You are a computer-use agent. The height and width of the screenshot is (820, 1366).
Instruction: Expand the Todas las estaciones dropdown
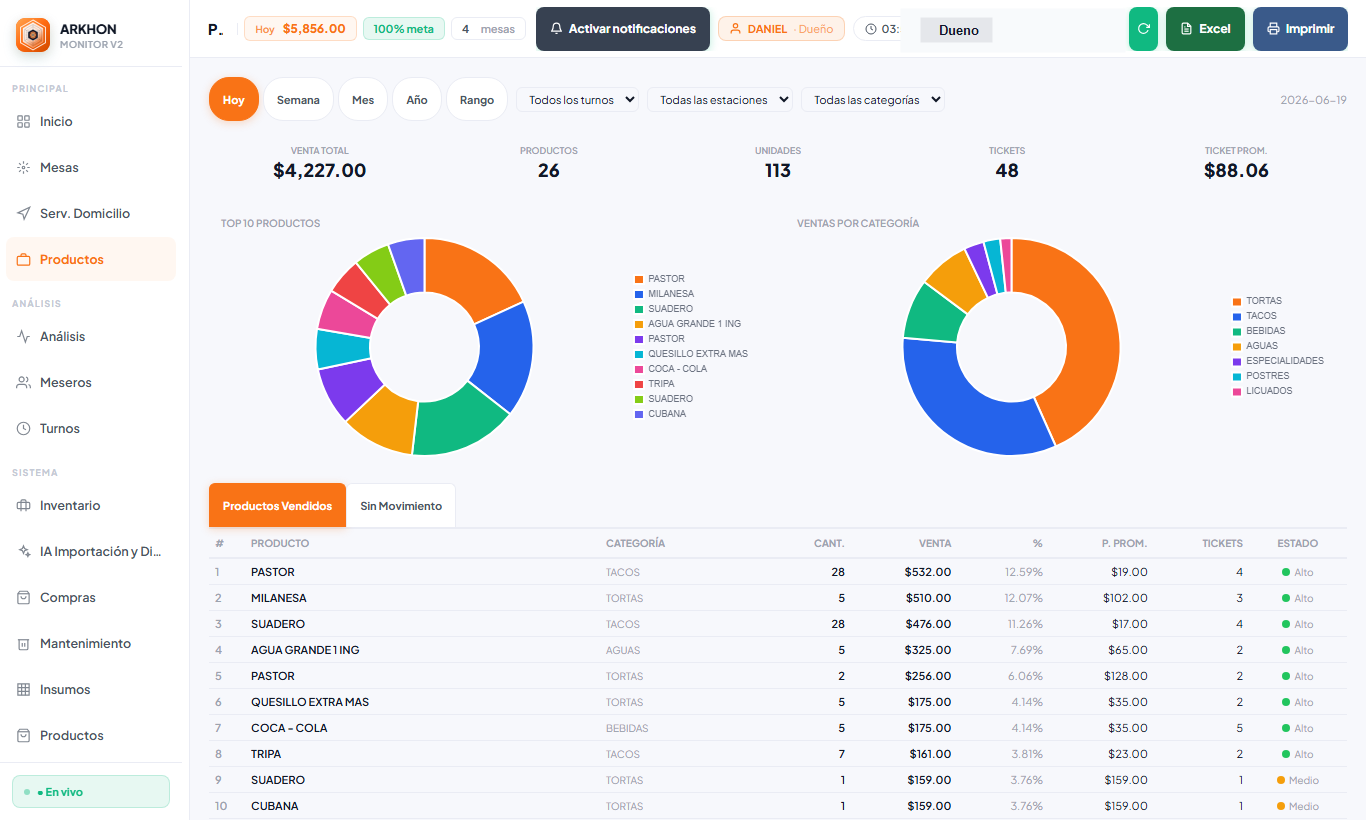[x=720, y=99]
